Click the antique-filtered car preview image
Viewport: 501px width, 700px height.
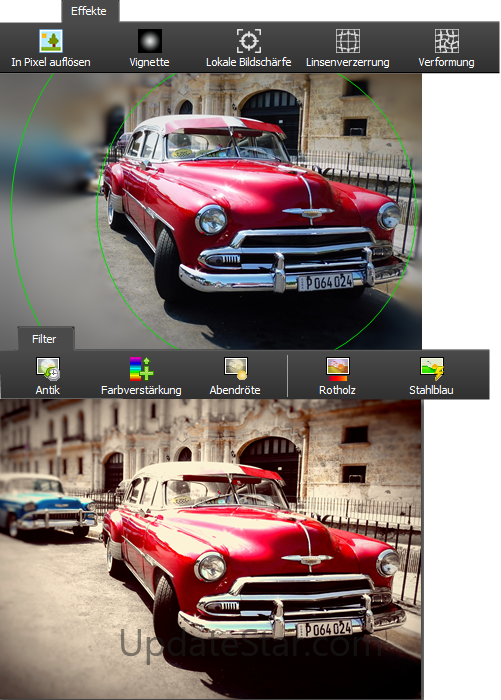click(211, 549)
